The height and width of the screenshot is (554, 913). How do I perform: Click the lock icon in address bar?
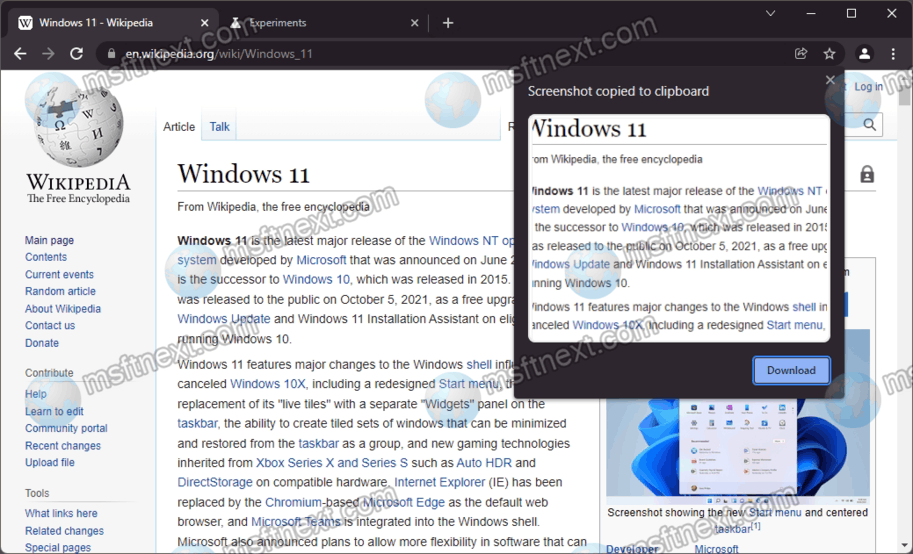click(x=111, y=54)
